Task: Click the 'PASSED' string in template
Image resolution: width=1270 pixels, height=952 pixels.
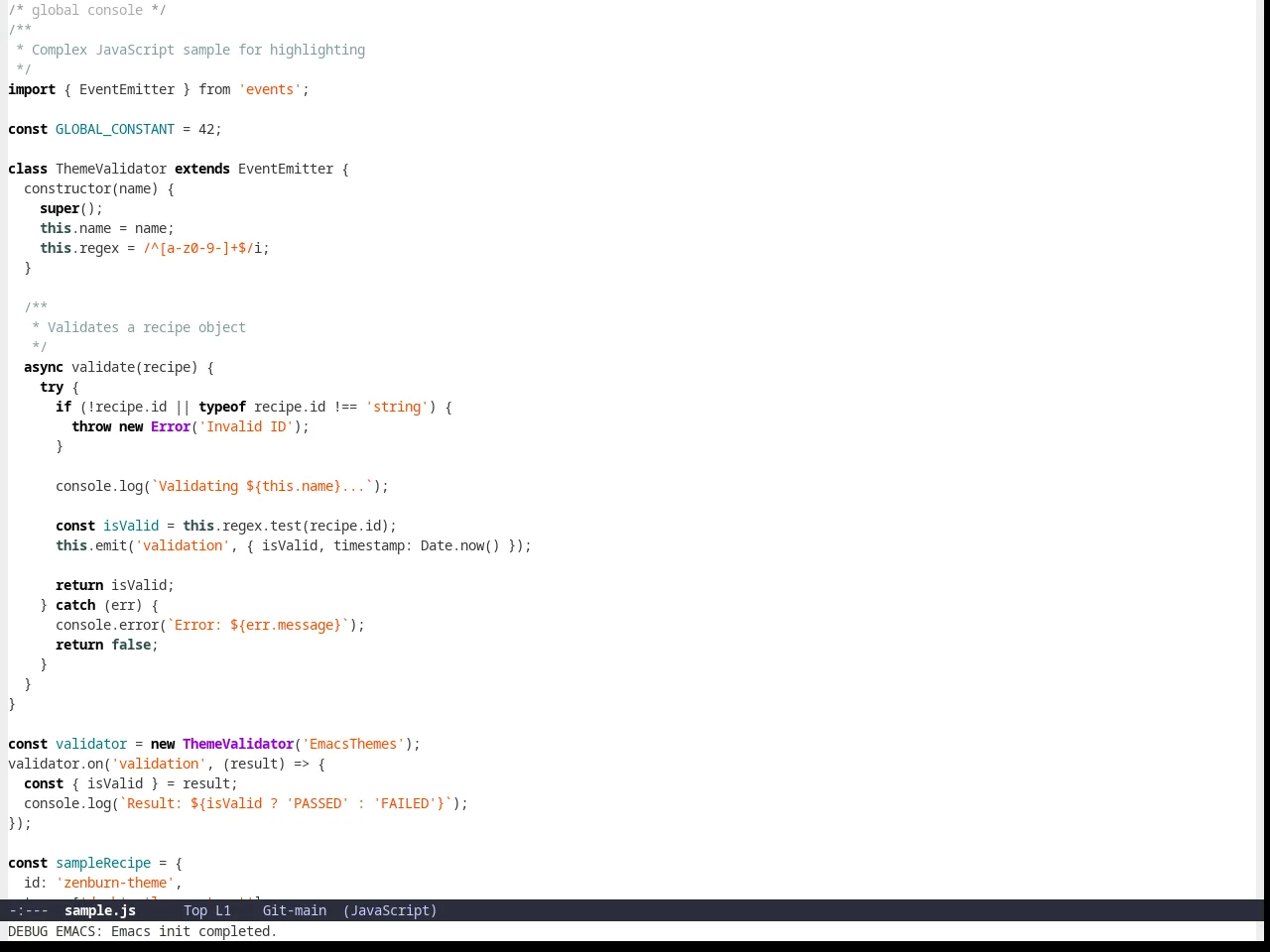Action: [x=317, y=803]
